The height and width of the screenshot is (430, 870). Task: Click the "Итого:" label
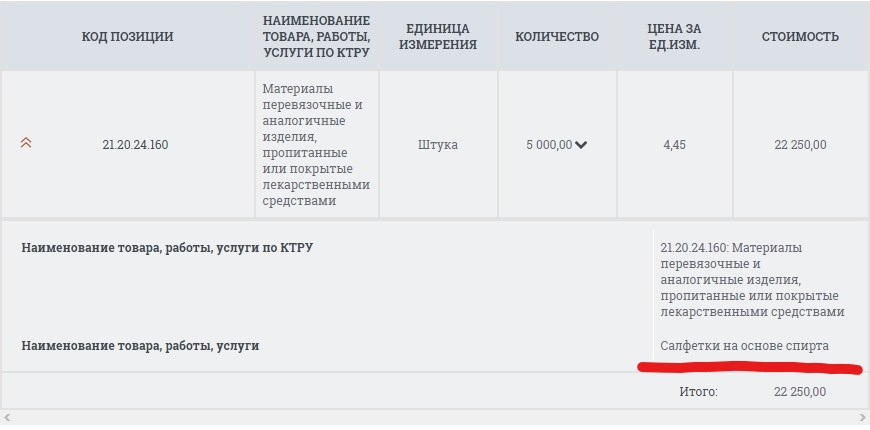click(698, 392)
